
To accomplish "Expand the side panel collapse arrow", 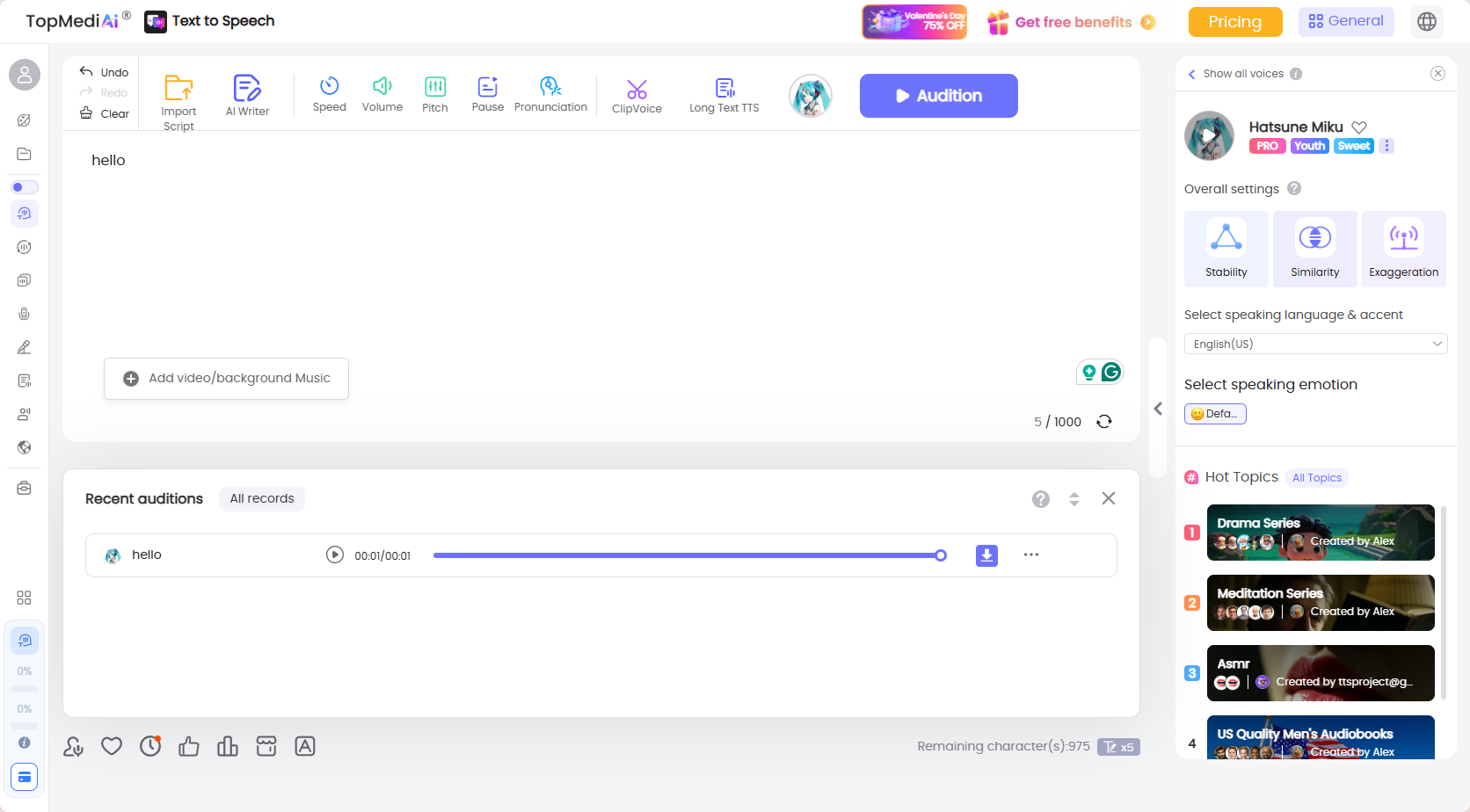I will pos(1158,409).
